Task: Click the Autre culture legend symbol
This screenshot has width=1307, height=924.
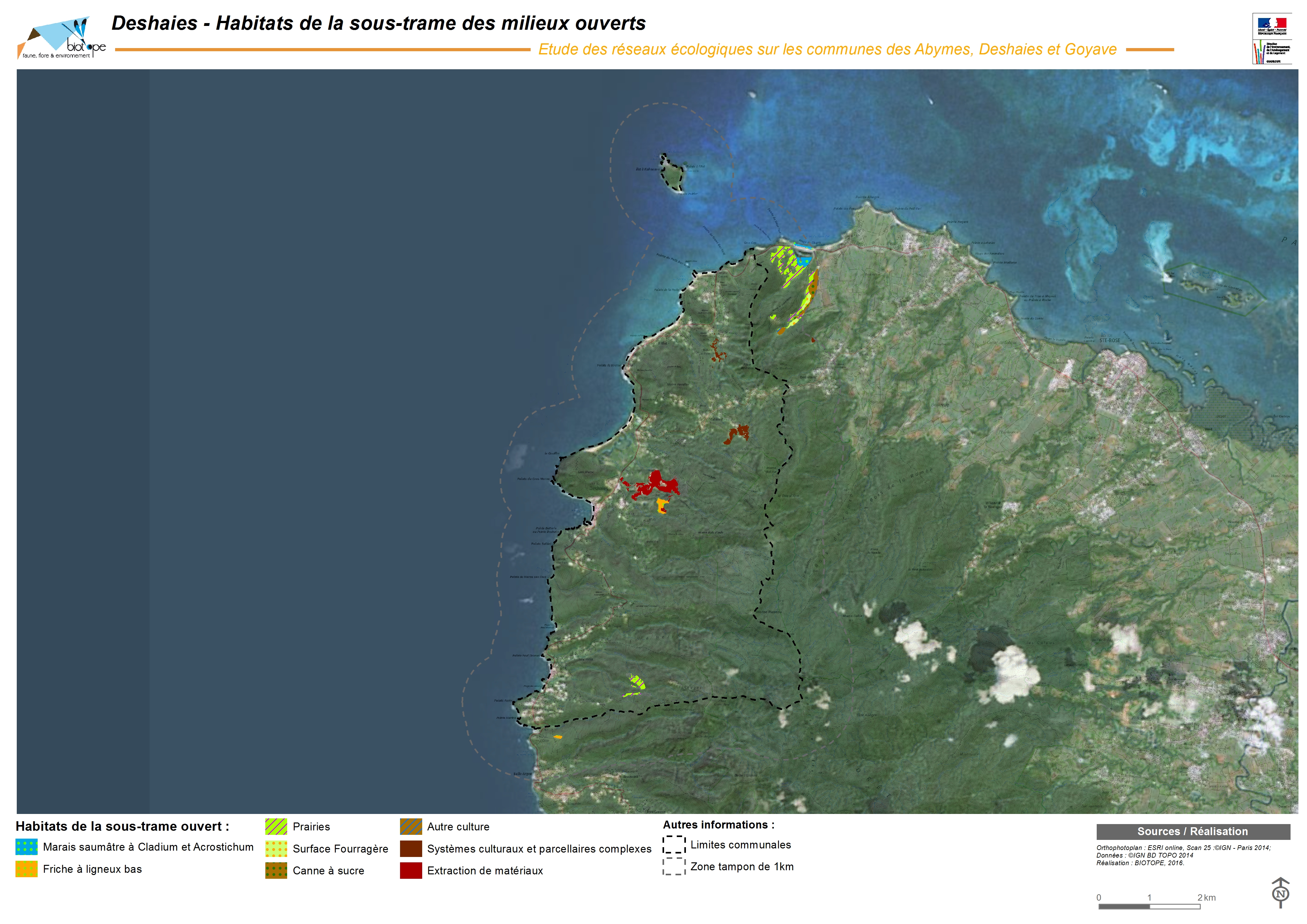Action: click(411, 827)
